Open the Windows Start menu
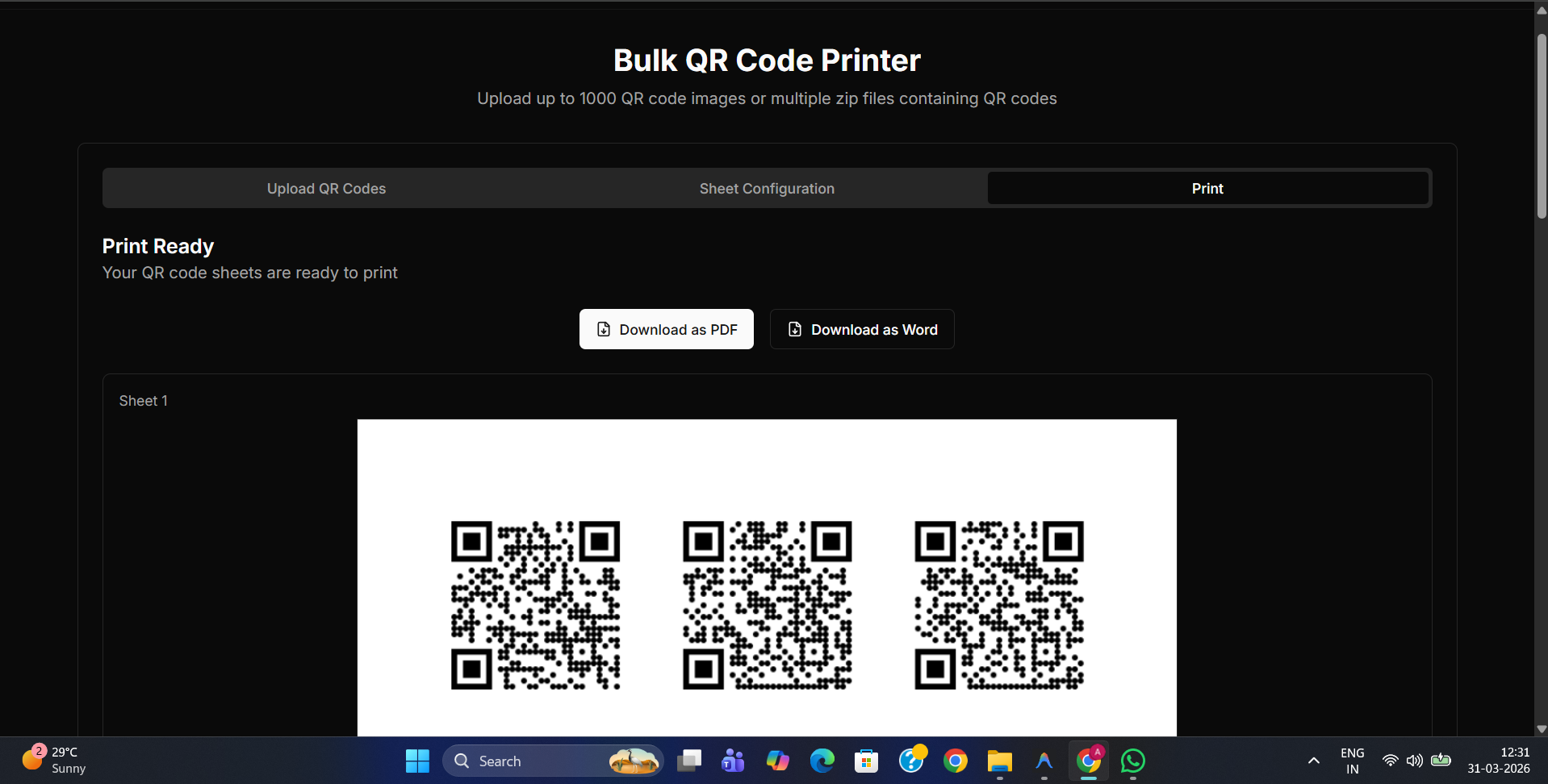 [416, 761]
